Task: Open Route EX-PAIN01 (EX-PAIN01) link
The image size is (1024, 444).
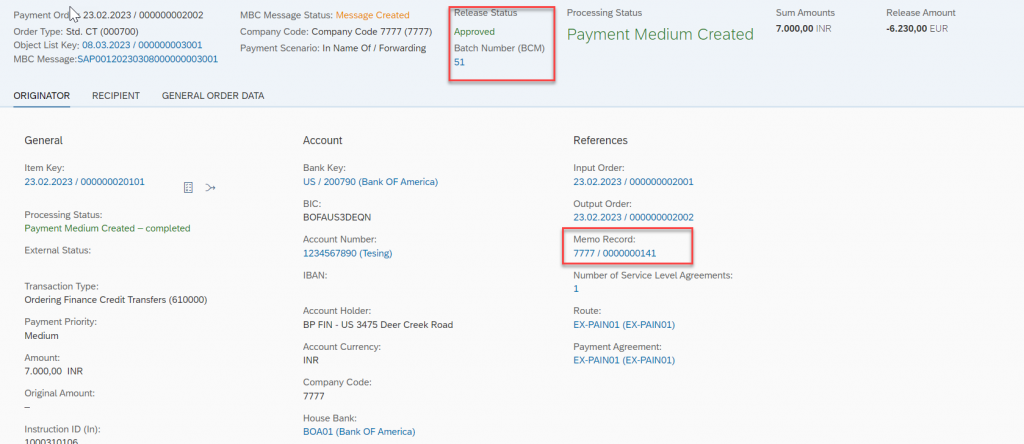Action: [624, 325]
